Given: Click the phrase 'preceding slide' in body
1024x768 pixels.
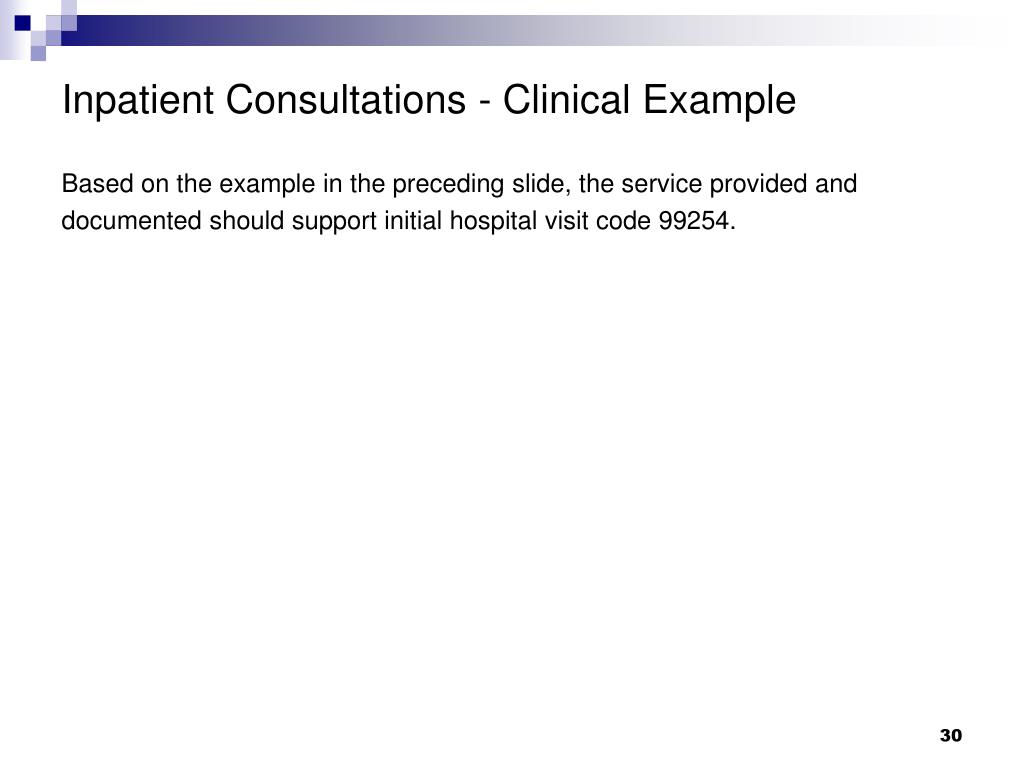Looking at the screenshot, I should [x=482, y=185].
